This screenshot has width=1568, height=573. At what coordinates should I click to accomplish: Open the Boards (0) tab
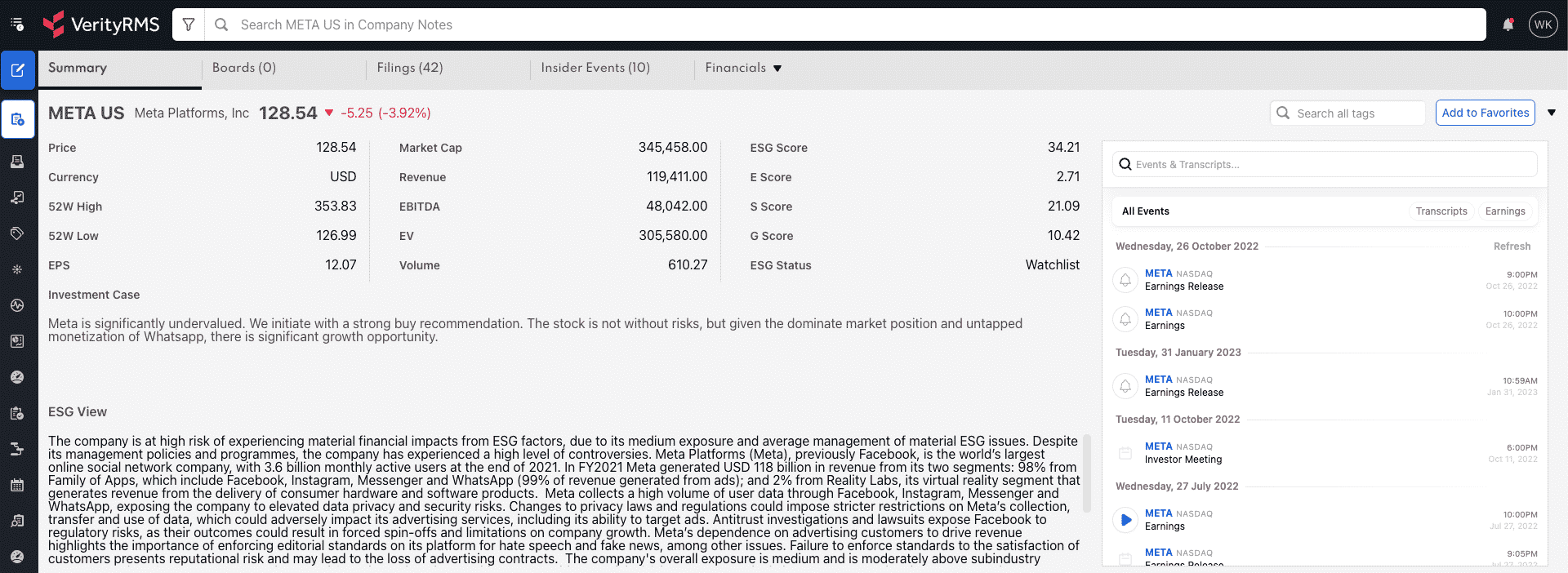click(x=244, y=68)
